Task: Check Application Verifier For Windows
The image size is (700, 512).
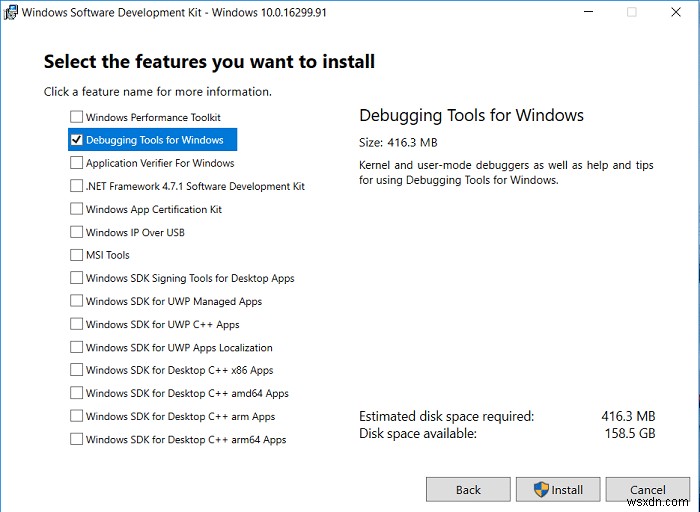Action: tap(77, 163)
